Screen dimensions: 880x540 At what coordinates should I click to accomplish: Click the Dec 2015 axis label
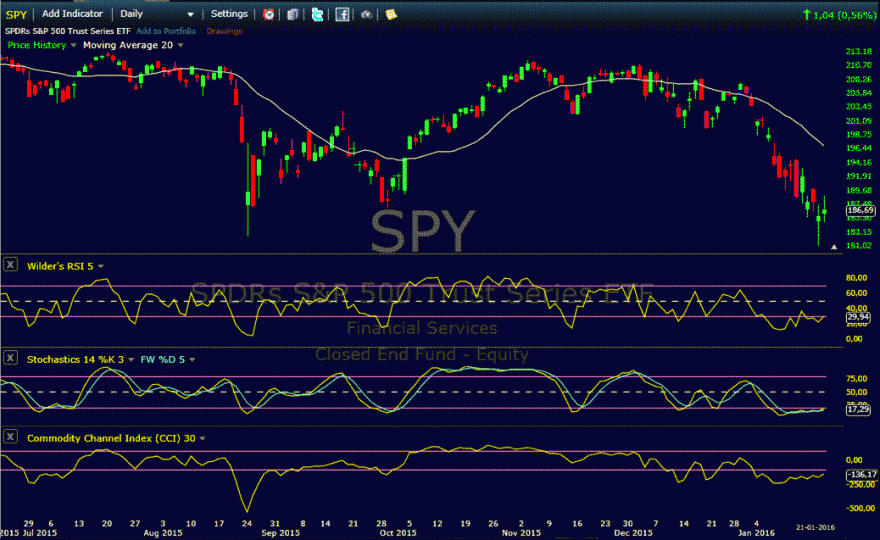click(x=633, y=533)
